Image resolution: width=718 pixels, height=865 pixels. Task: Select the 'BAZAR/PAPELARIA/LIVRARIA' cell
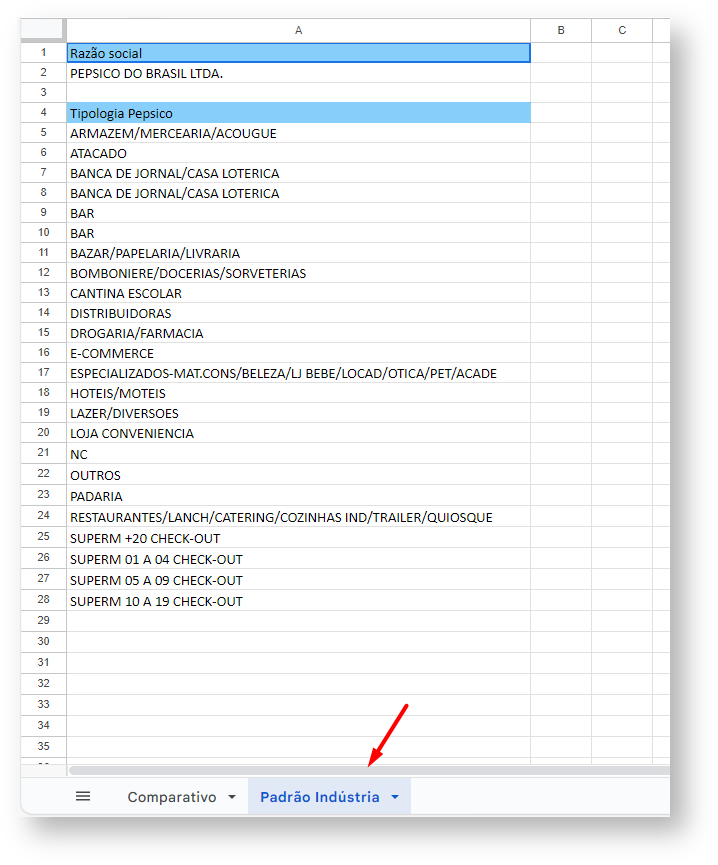click(298, 253)
